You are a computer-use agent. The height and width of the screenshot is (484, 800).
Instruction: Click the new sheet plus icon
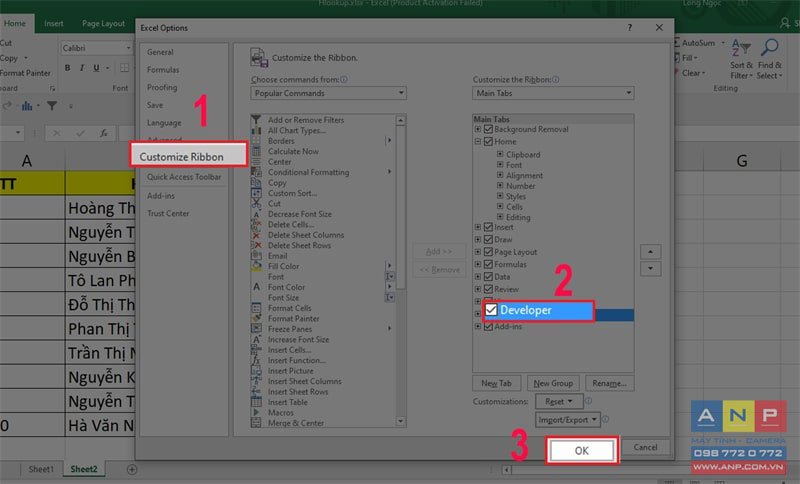132,469
